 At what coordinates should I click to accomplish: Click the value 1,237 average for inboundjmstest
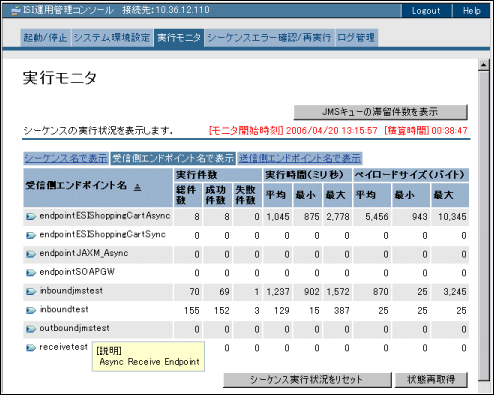pyautogui.click(x=278, y=292)
